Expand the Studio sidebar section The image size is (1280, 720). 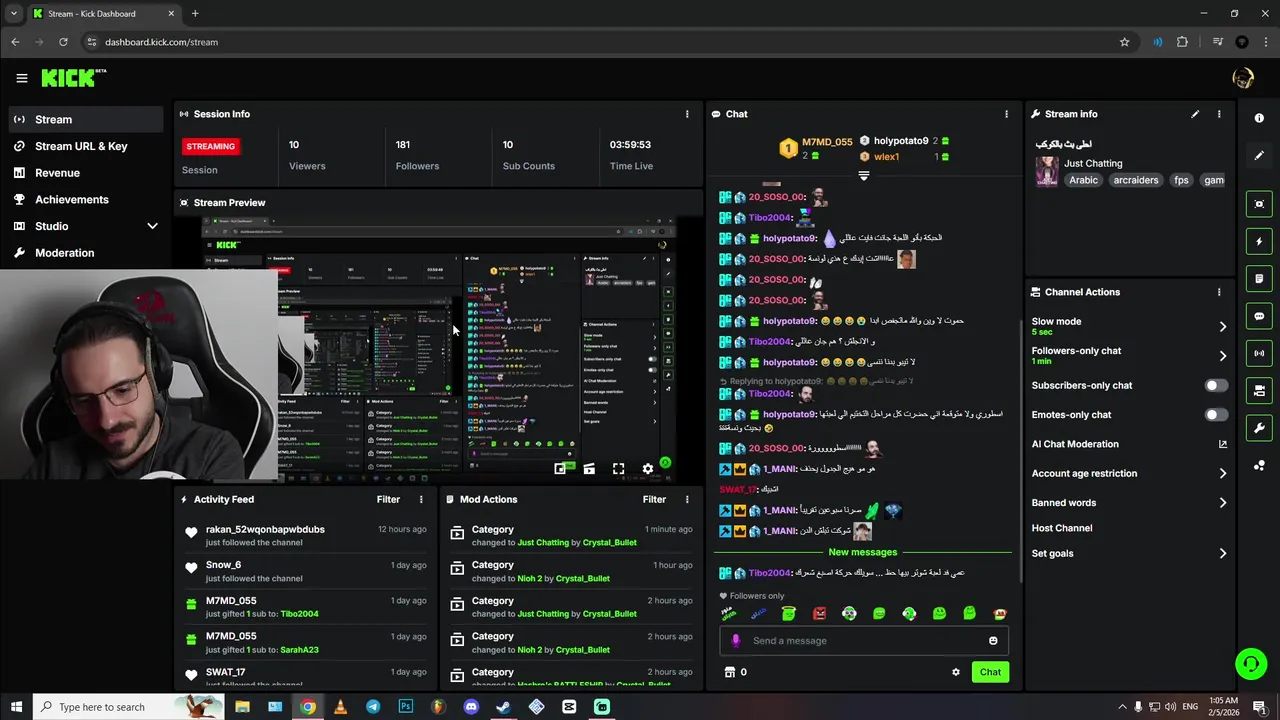(152, 226)
